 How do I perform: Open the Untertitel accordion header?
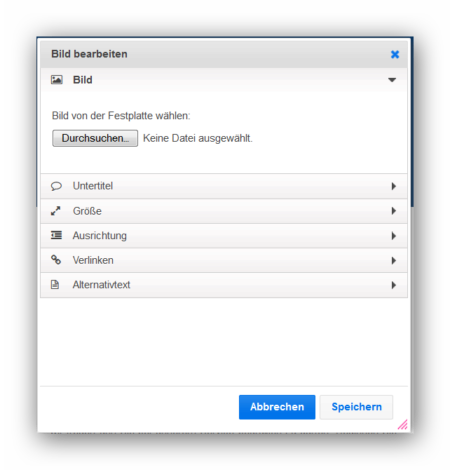coord(224,186)
